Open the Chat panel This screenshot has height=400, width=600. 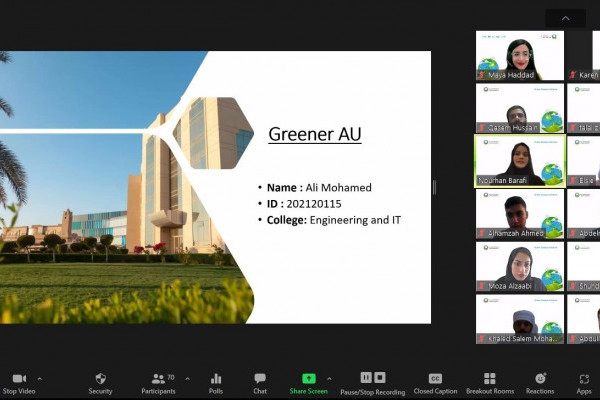coord(260,379)
